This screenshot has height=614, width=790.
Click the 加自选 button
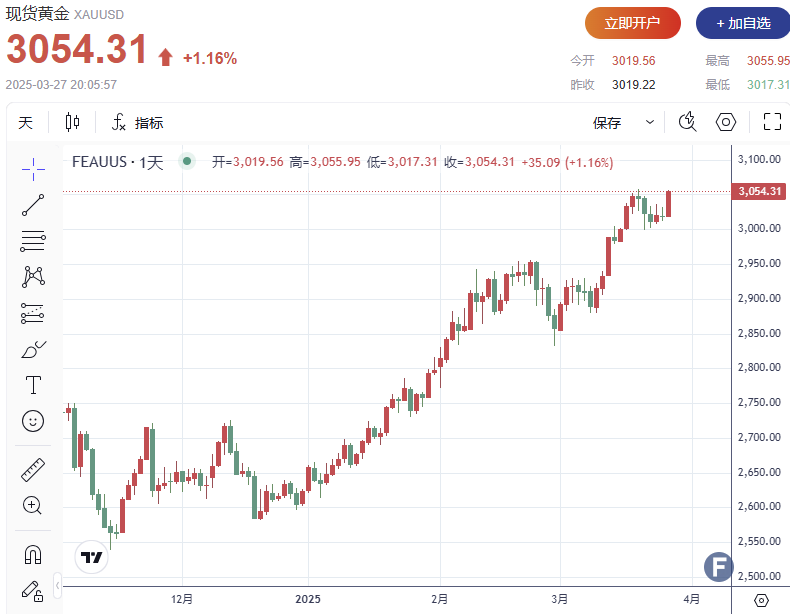743,23
